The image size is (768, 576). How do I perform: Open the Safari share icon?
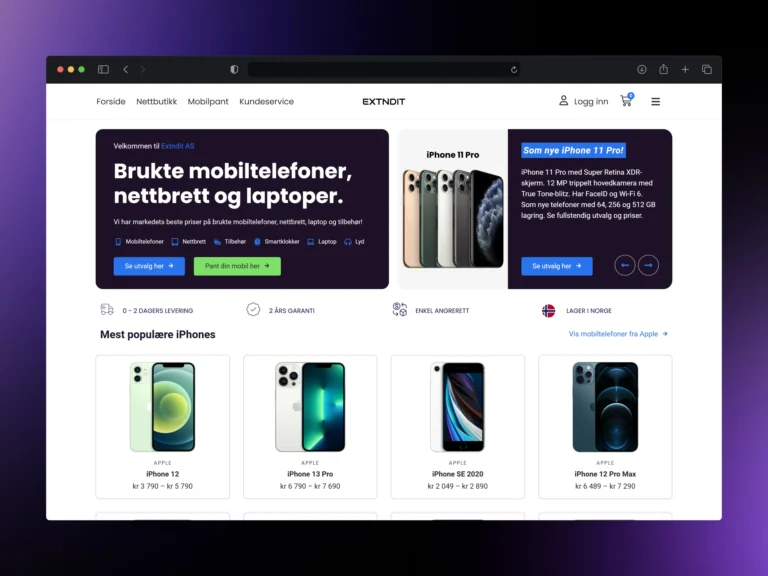click(663, 69)
